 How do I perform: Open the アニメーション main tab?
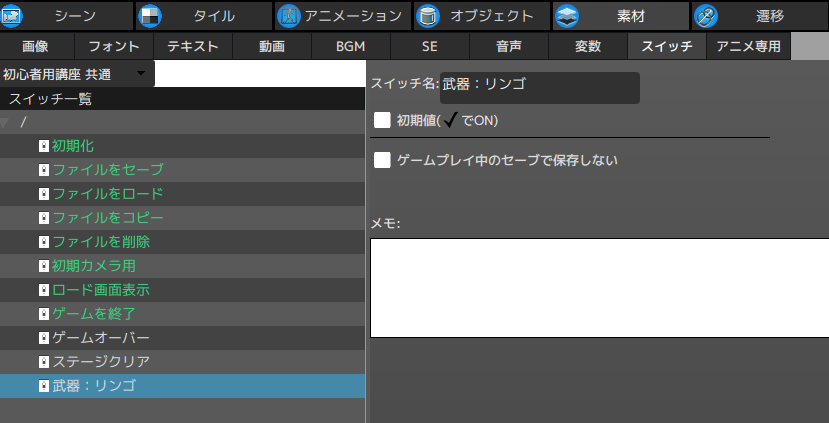[343, 16]
